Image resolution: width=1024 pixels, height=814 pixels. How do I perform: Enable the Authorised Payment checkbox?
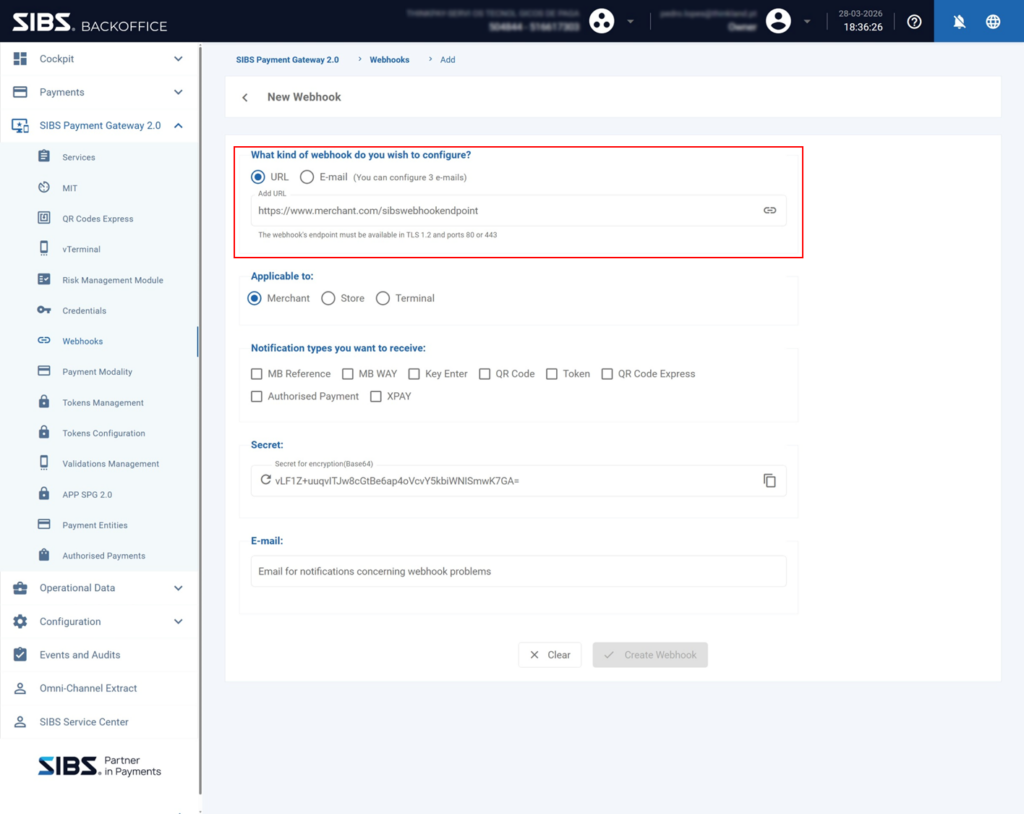pyautogui.click(x=257, y=397)
